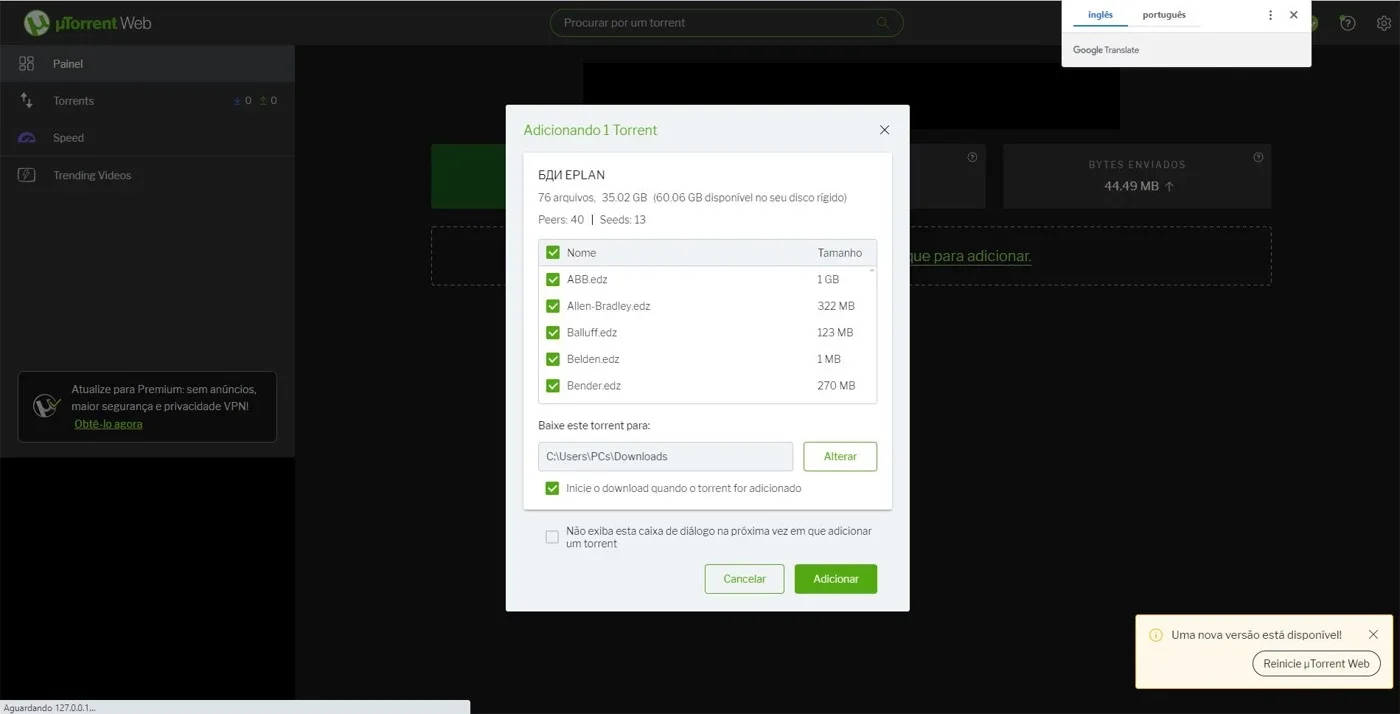This screenshot has width=1400, height=714.
Task: Click the Painel dashboard icon
Action: click(x=27, y=63)
